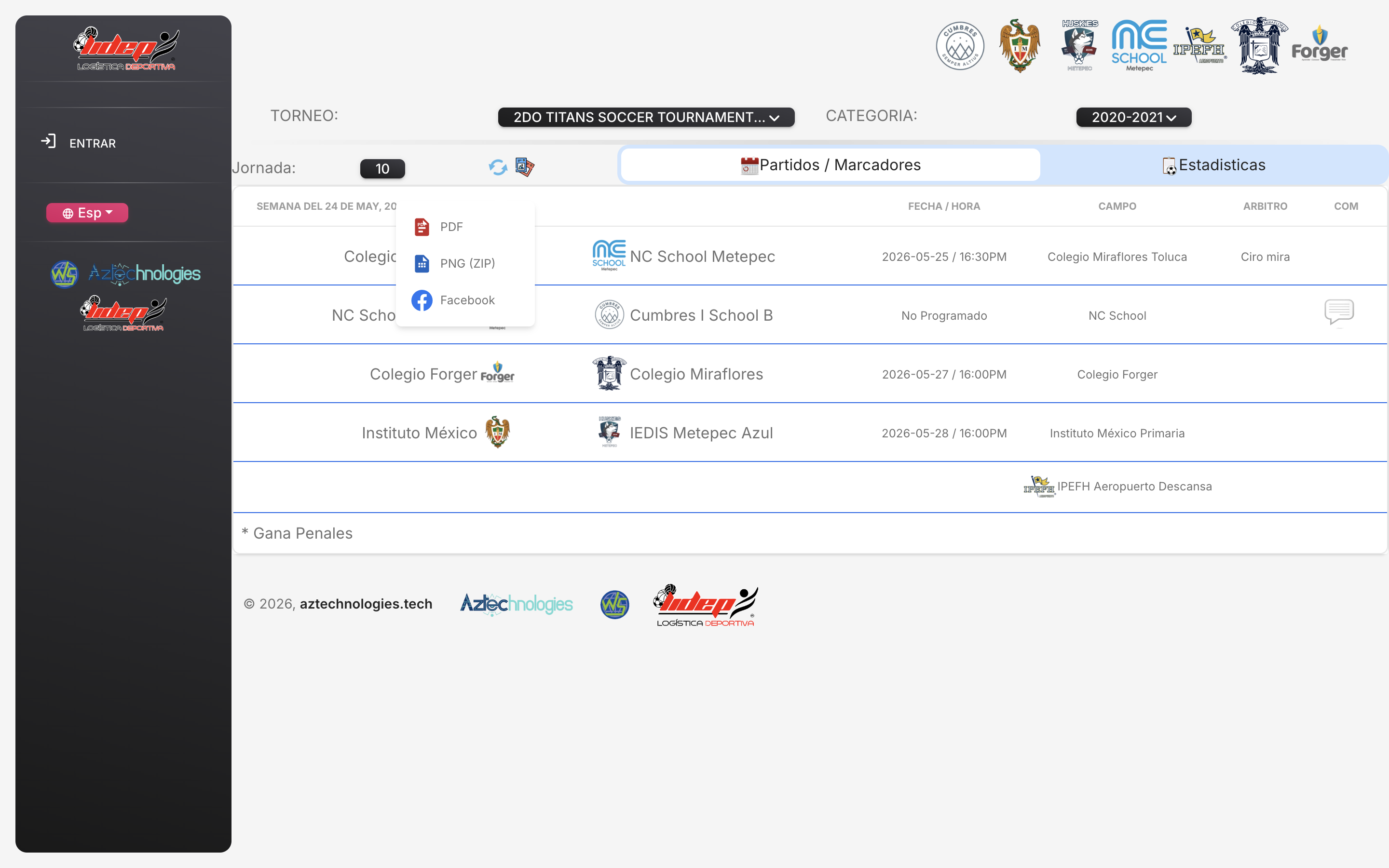Open the Partidos / Marcadores tab

click(x=831, y=165)
